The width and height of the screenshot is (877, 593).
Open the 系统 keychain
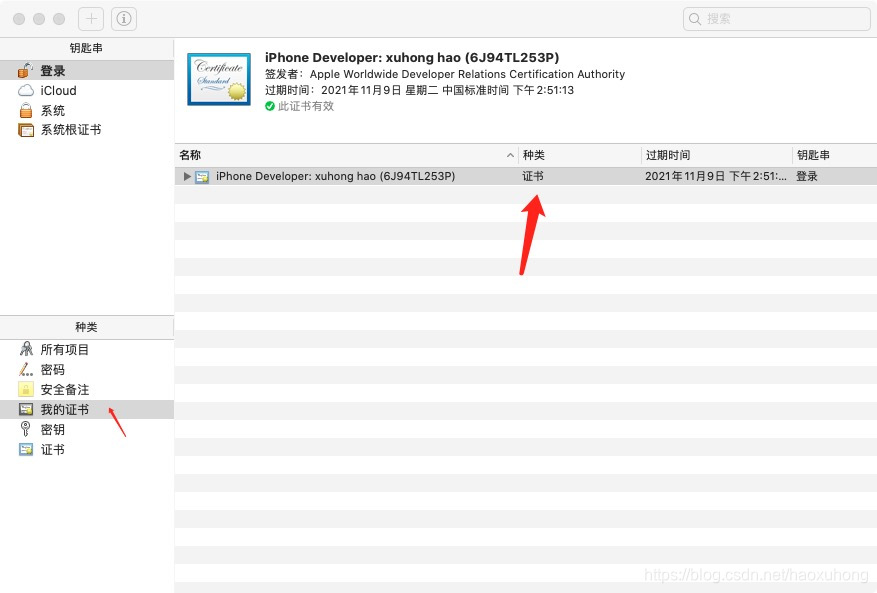[87, 110]
